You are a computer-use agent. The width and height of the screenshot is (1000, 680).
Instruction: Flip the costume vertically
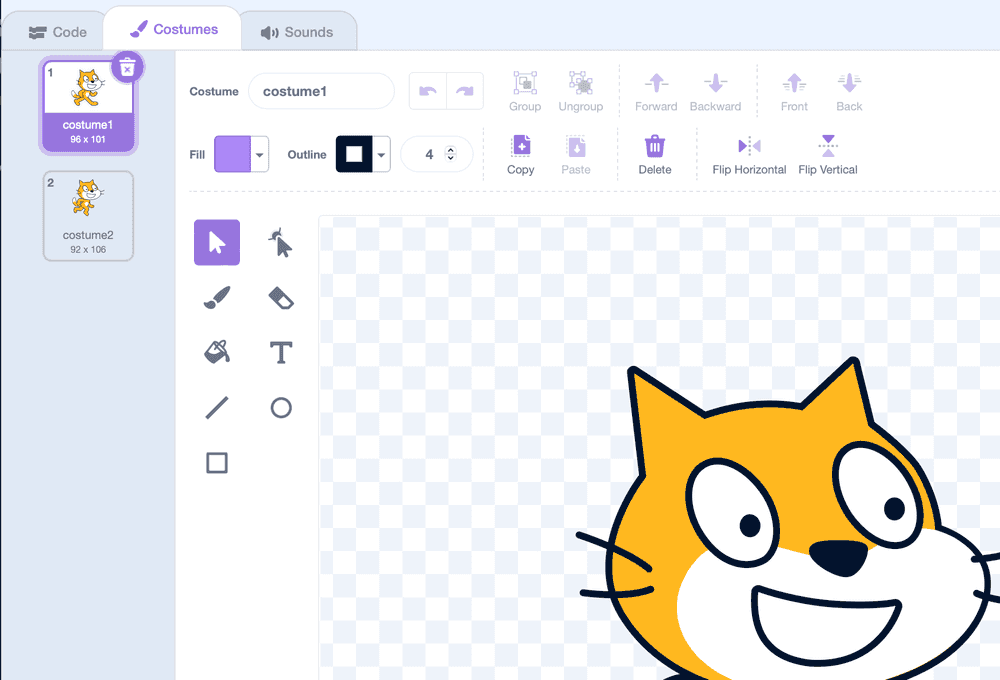[x=827, y=155]
